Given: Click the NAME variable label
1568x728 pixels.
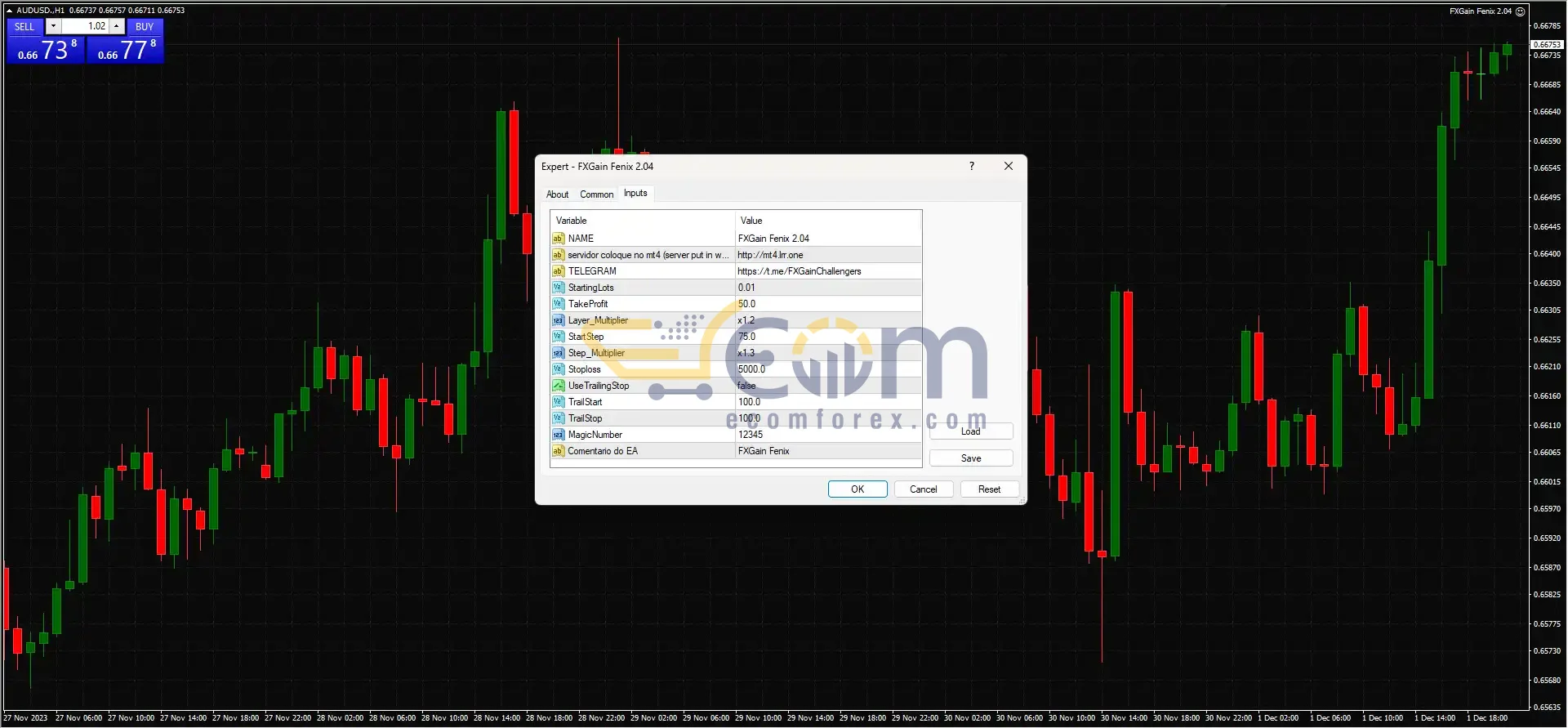Looking at the screenshot, I should pyautogui.click(x=581, y=239).
